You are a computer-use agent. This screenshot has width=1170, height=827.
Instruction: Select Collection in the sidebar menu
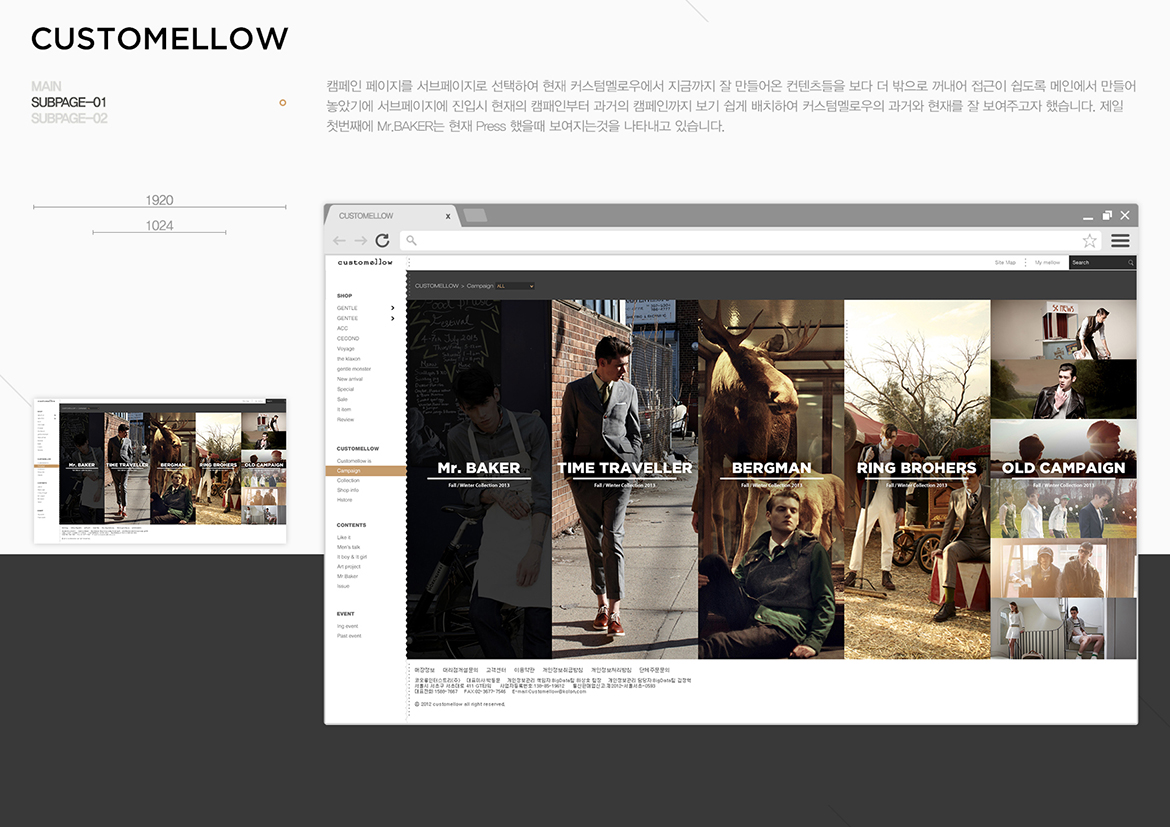tap(350, 480)
